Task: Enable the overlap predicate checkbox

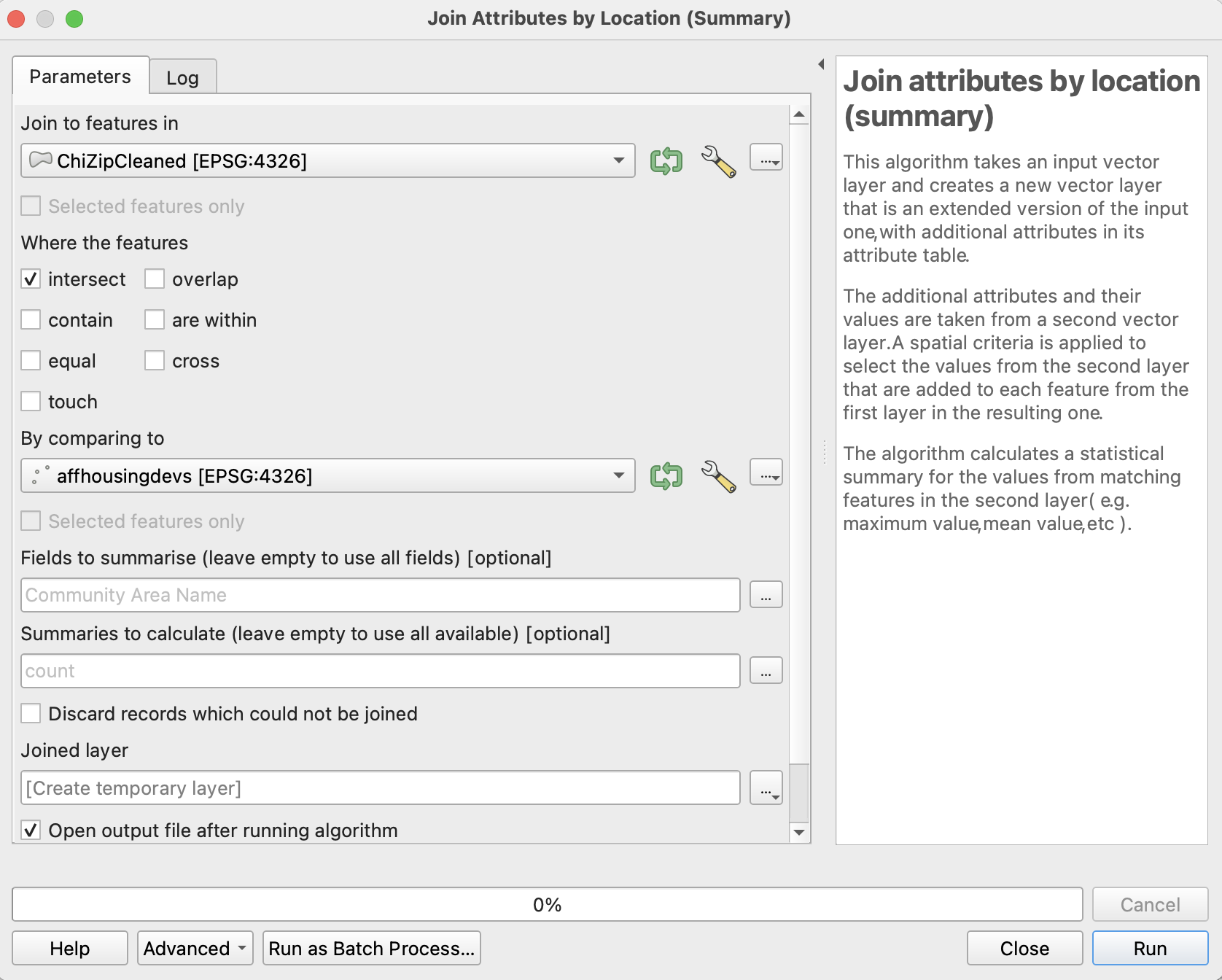Action: point(155,279)
